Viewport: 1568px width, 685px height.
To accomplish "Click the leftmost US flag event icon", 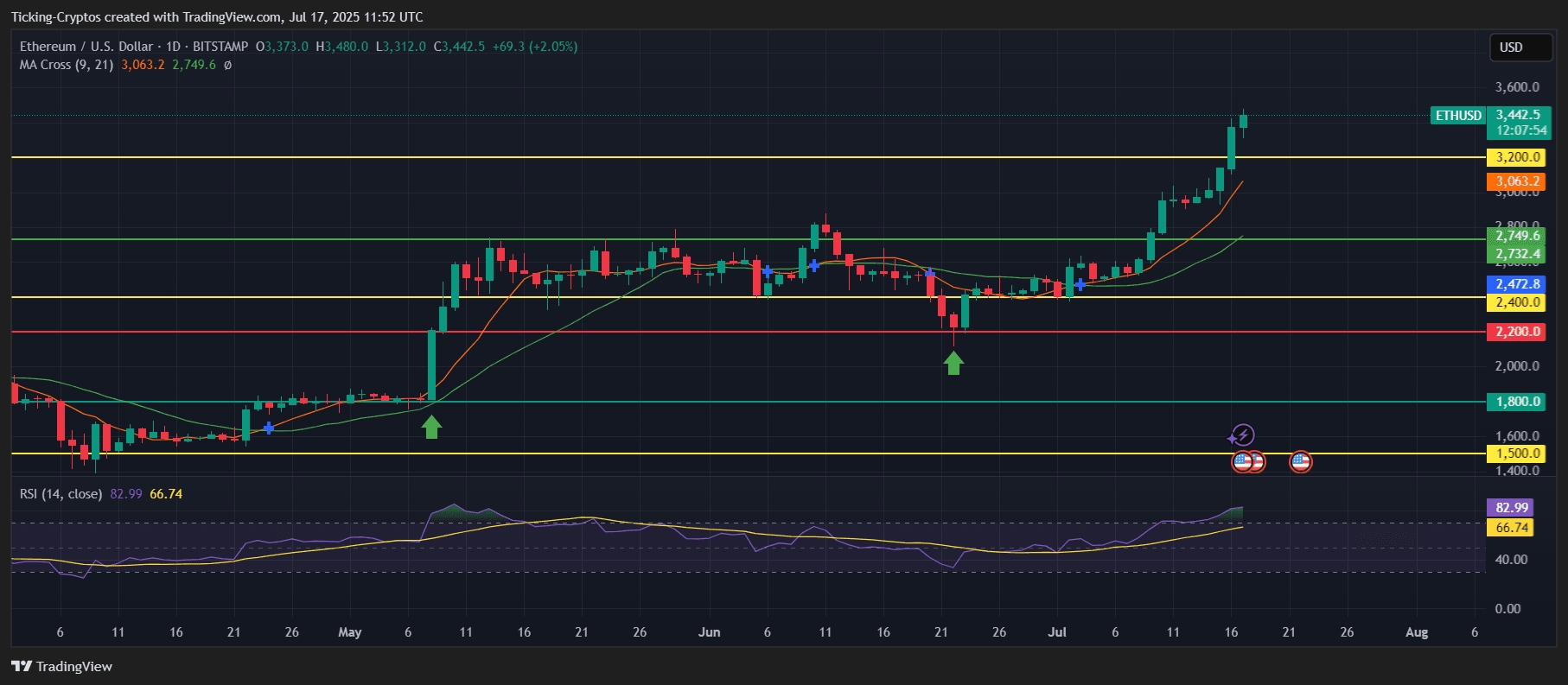I will coord(1242,462).
